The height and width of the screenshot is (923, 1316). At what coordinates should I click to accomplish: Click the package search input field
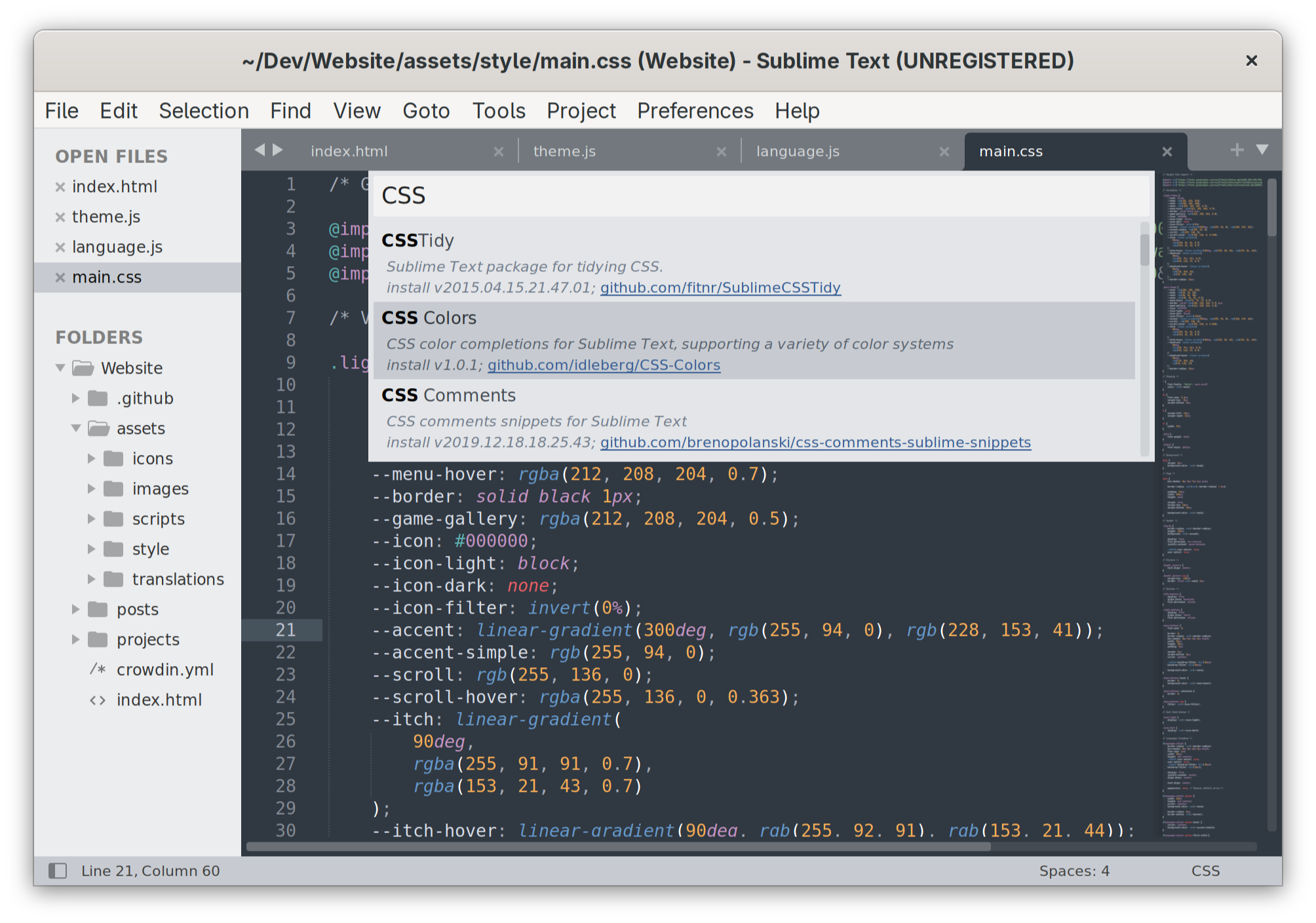[760, 195]
